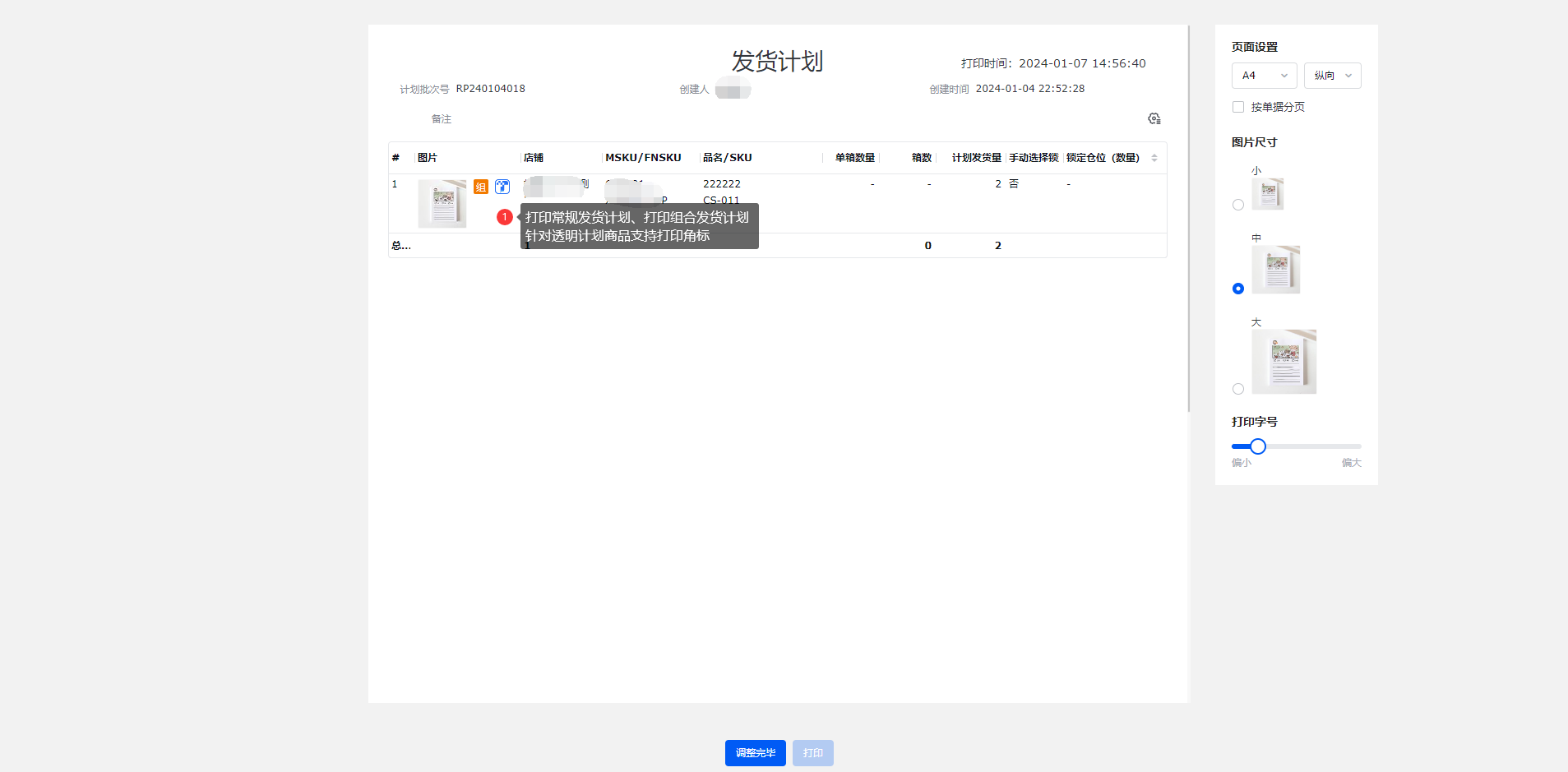This screenshot has height=772, width=1568.
Task: Select the medium (中) image size radio button
Action: [1238, 289]
